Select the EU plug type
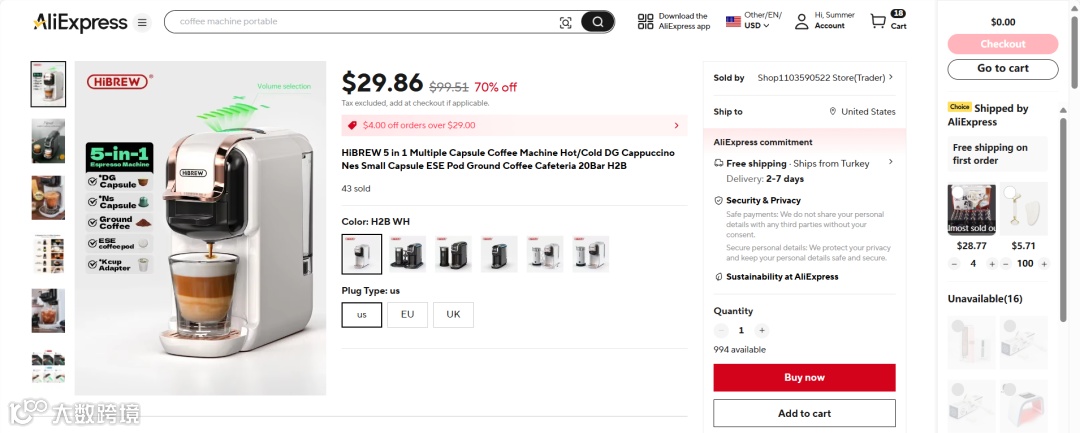This screenshot has height=433, width=1080. (407, 314)
